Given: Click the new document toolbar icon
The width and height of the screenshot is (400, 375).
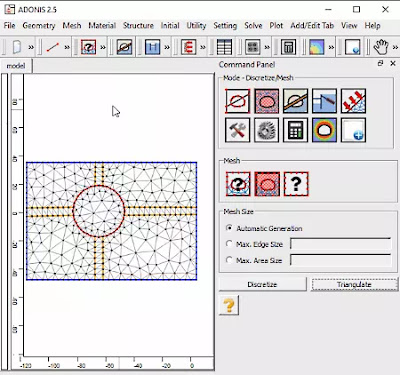Looking at the screenshot, I should click(16, 47).
